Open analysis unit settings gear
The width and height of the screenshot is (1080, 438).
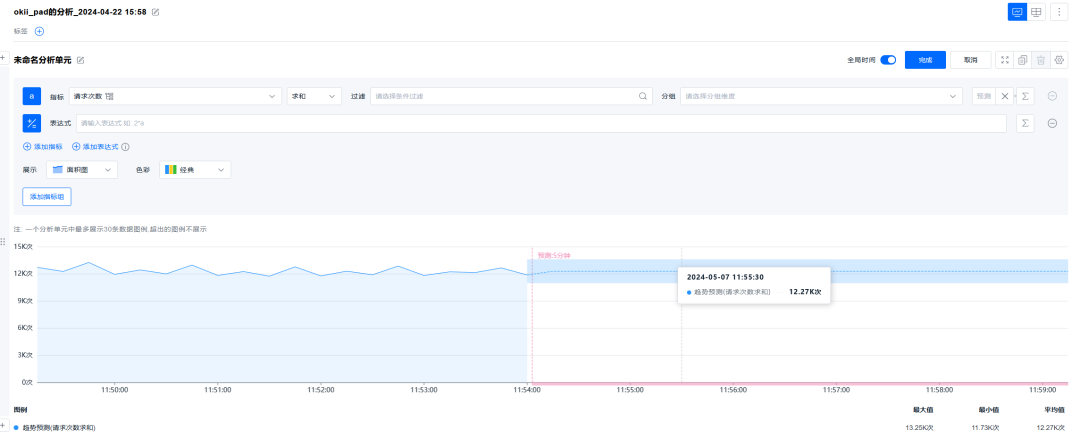(x=1059, y=60)
